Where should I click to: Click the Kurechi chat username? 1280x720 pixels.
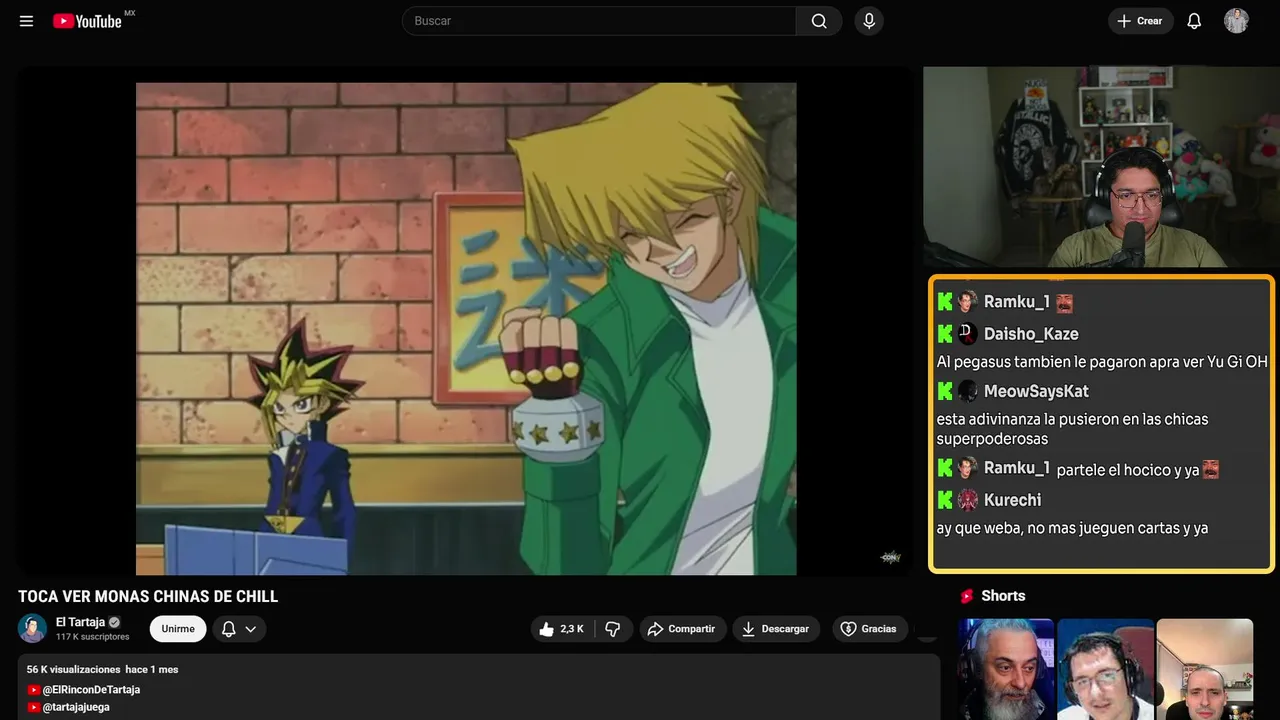[x=1012, y=500]
